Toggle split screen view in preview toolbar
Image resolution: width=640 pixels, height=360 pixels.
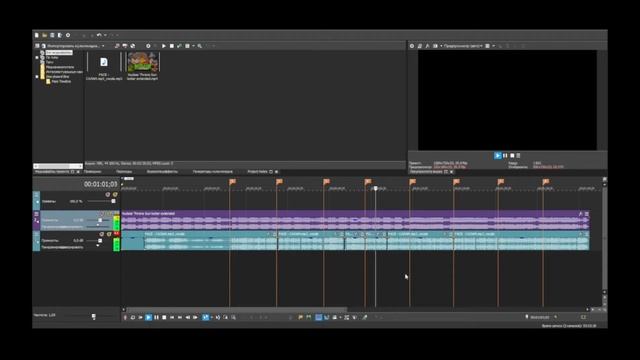(435, 46)
